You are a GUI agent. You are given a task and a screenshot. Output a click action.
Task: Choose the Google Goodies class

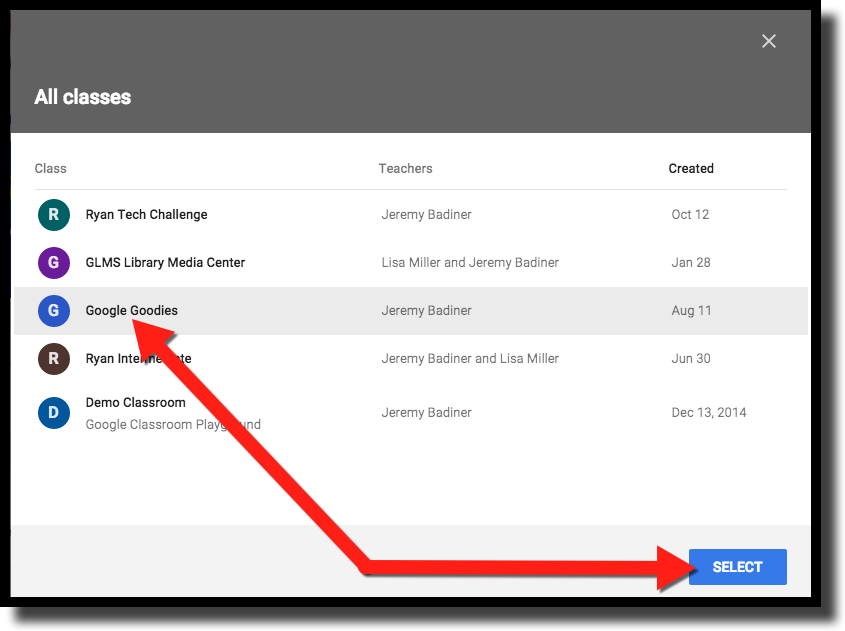pyautogui.click(x=131, y=310)
